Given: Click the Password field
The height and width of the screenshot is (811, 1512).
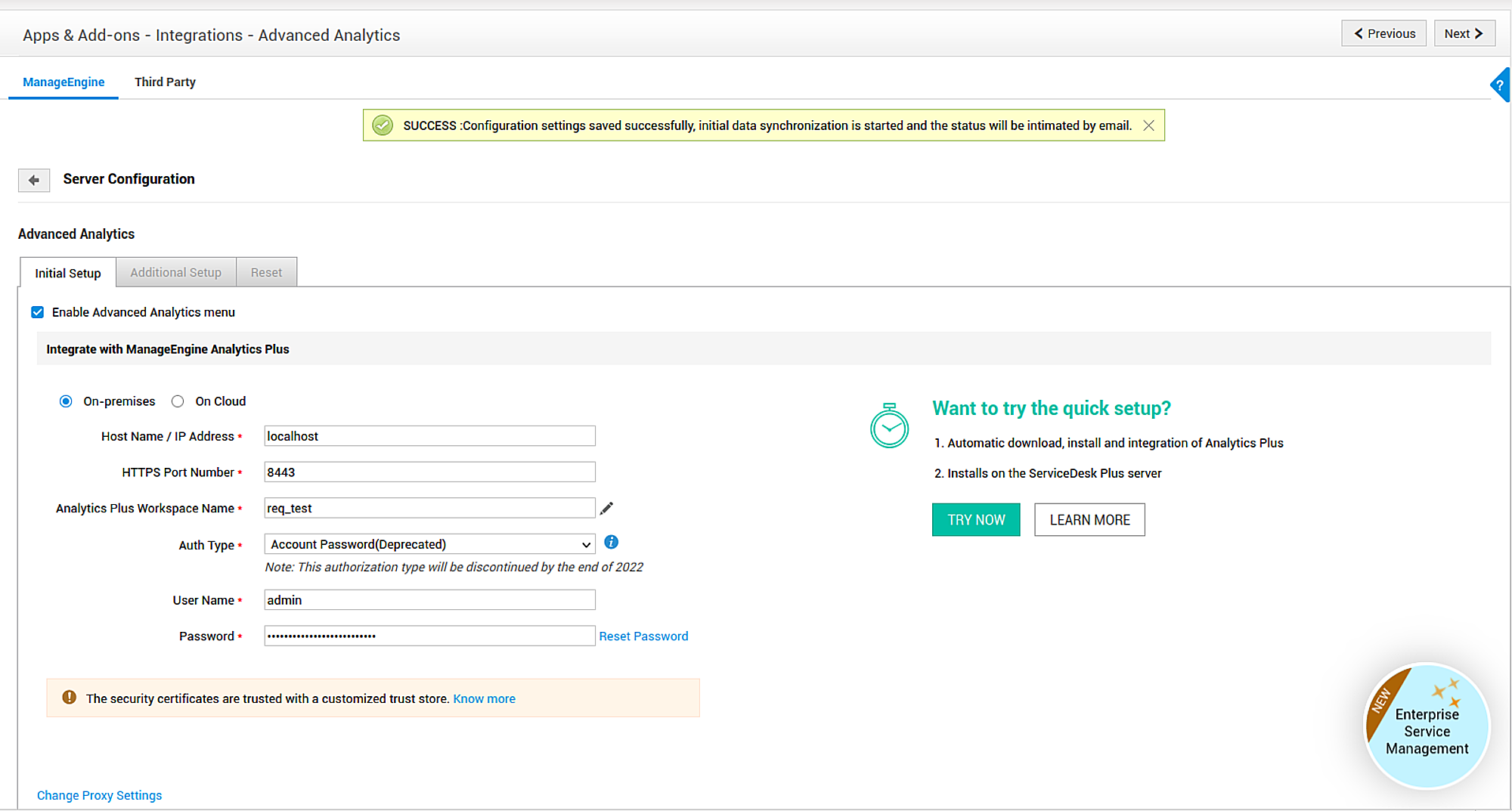Looking at the screenshot, I should click(429, 636).
